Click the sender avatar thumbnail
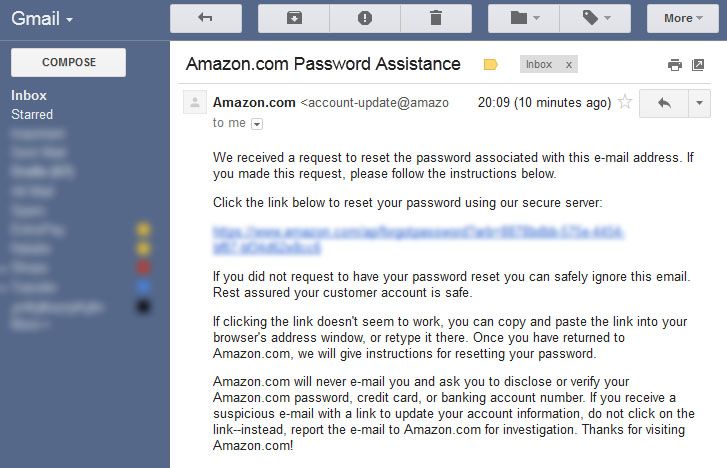The image size is (727, 468). 195,102
